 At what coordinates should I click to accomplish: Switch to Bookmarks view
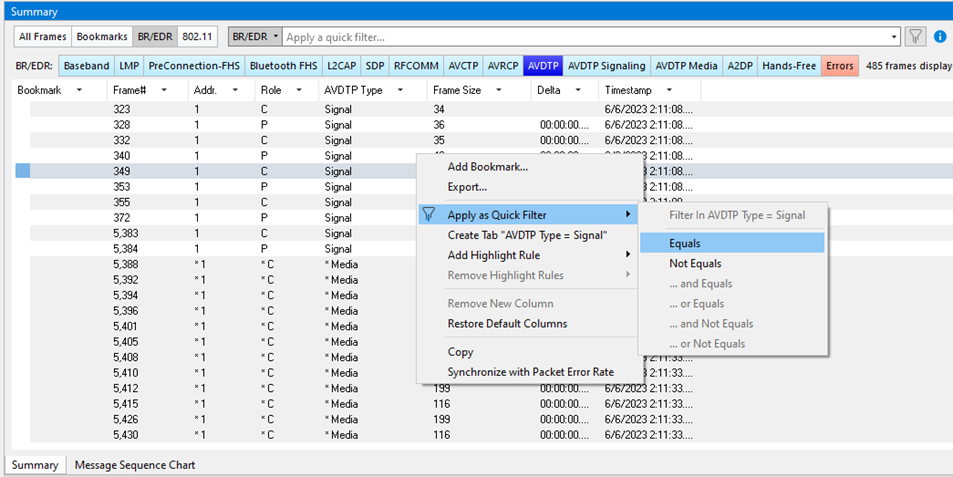pyautogui.click(x=102, y=36)
